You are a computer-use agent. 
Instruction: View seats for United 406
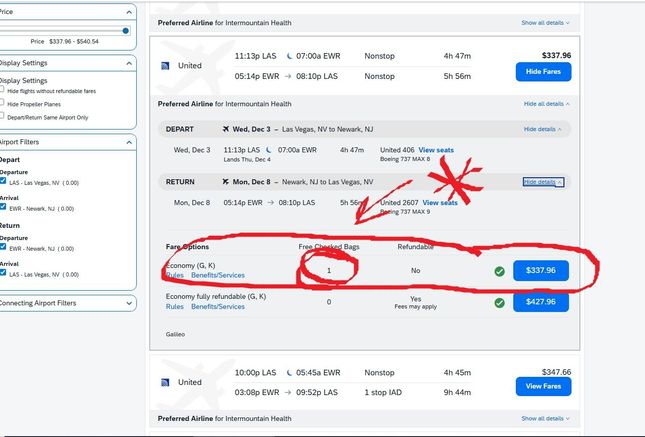tap(436, 150)
